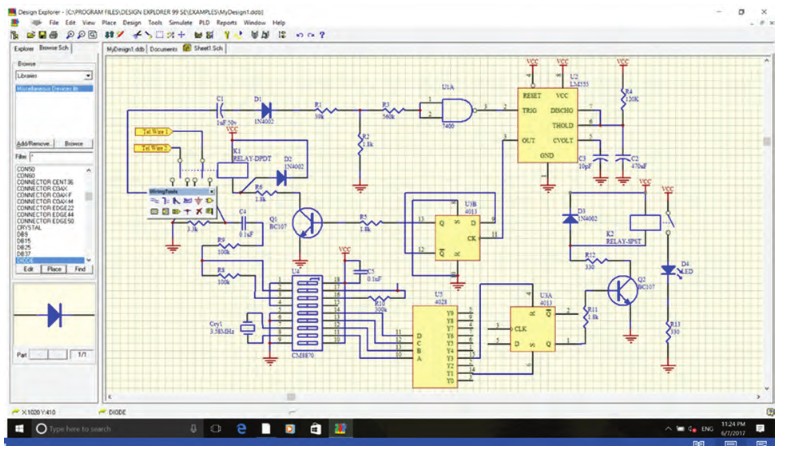This screenshot has width=788, height=451.
Task: Click the component list scrollbar down arrow
Action: point(89,260)
